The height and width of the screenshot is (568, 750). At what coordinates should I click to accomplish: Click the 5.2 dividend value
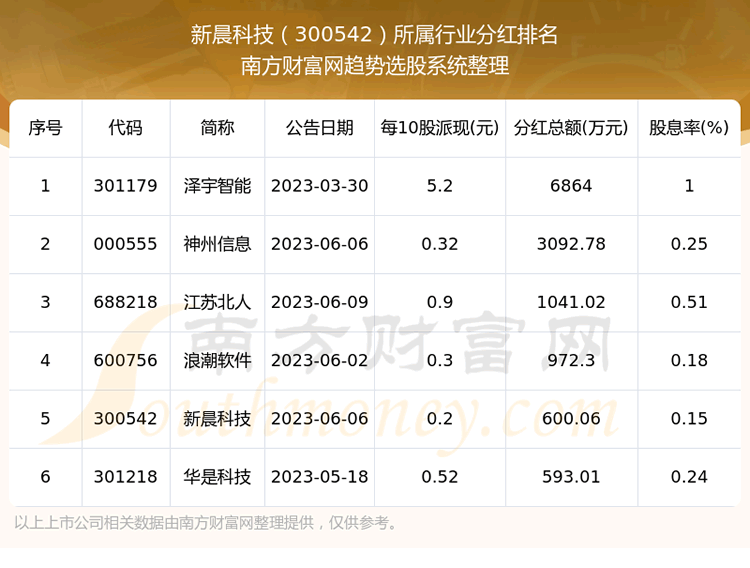tap(440, 186)
